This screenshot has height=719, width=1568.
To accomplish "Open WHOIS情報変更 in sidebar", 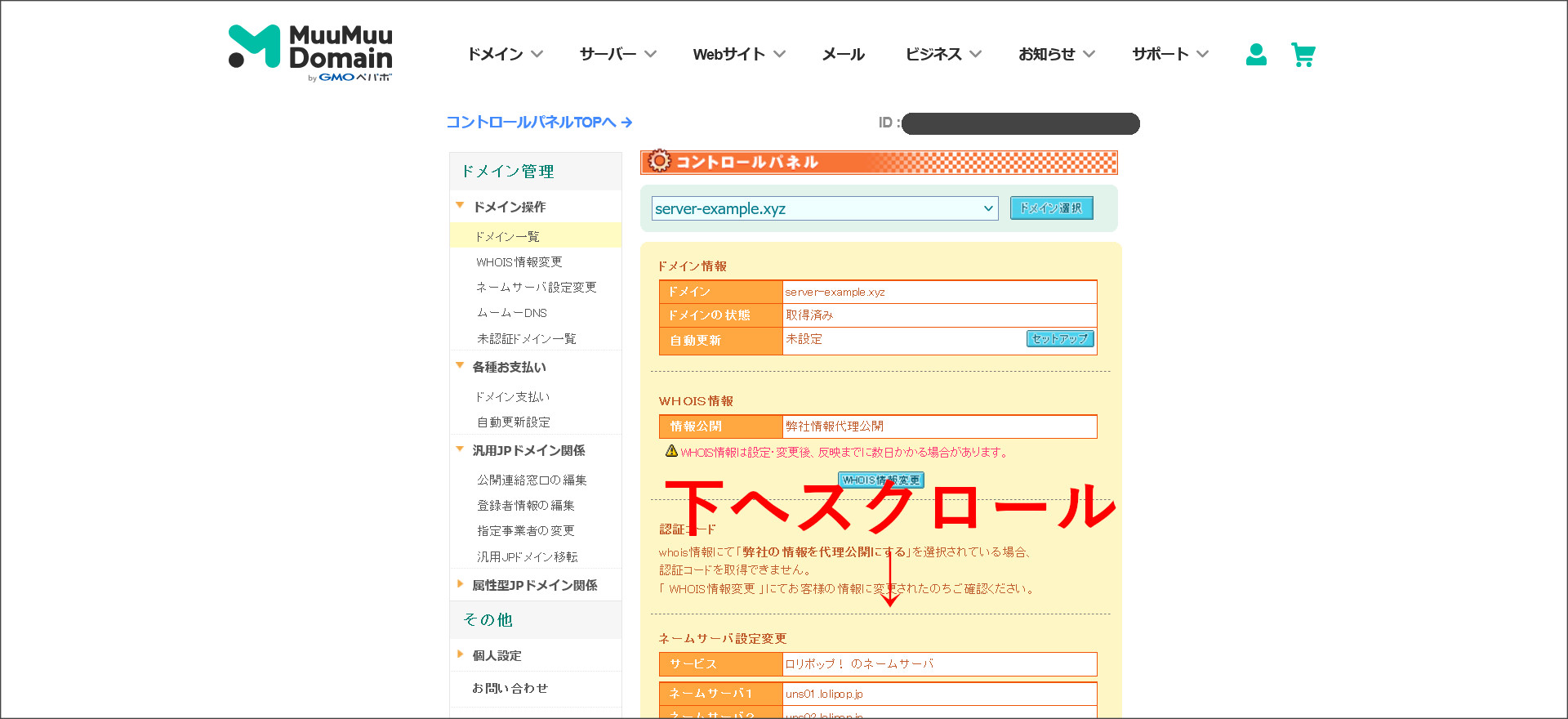I will (519, 261).
